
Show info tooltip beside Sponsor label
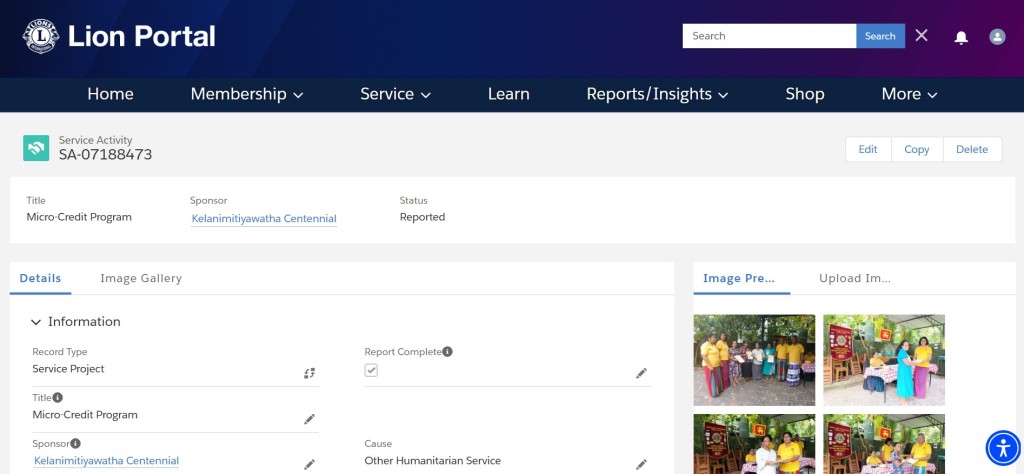pos(76,443)
